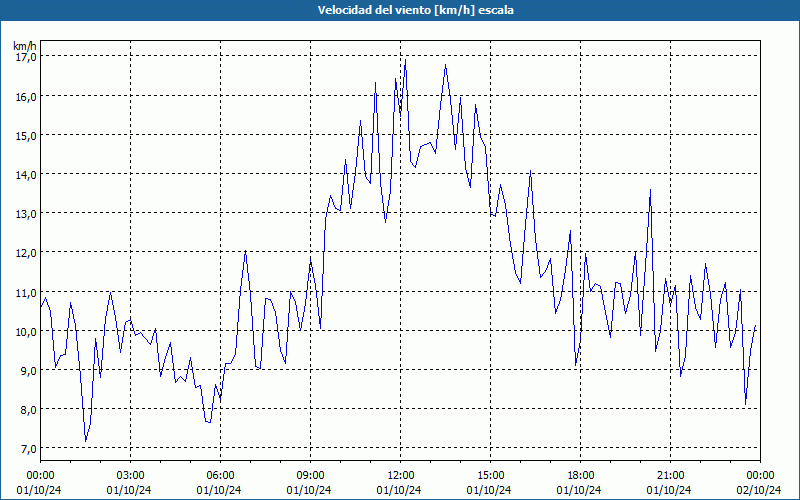Click the 12,0 y-axis value
Viewport: 800px width, 500px height.
(26, 253)
